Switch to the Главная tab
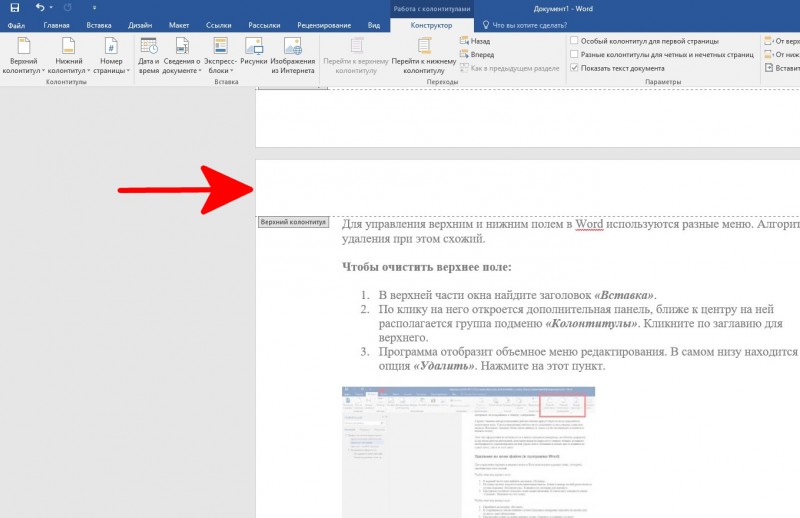The image size is (800, 518). [56, 25]
